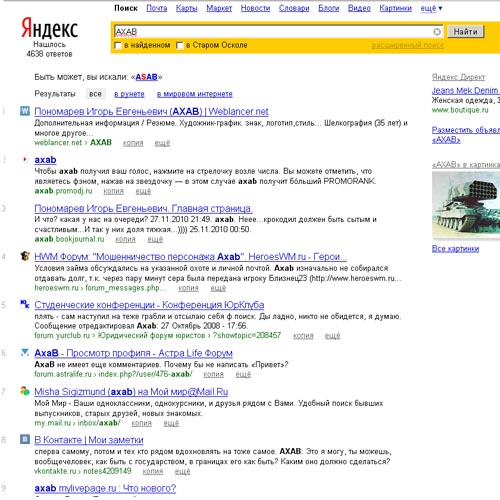Open the Блоги tab

329,8
